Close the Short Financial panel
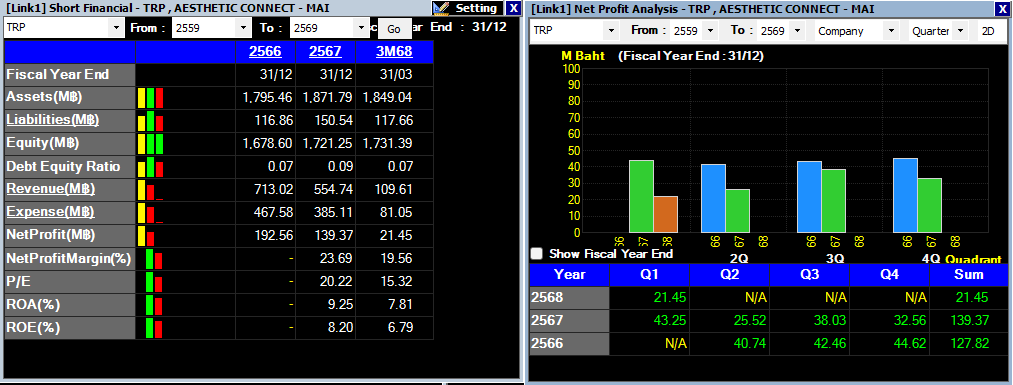The height and width of the screenshot is (385, 1013). pos(513,8)
